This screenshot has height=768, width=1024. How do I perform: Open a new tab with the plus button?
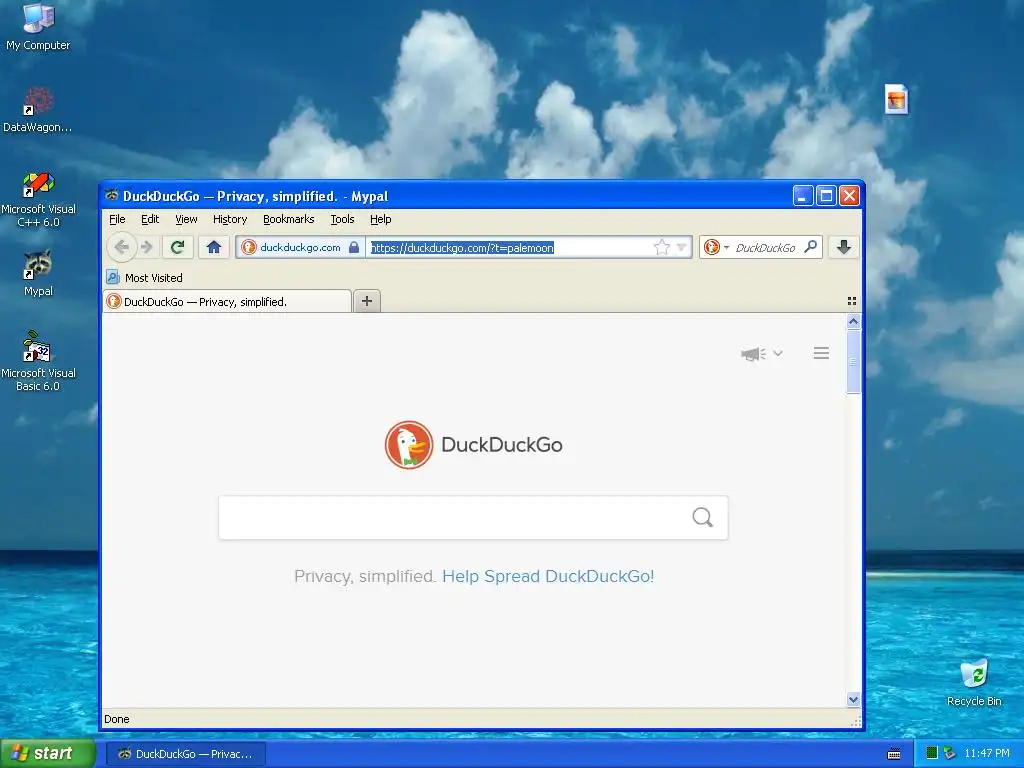coord(367,301)
